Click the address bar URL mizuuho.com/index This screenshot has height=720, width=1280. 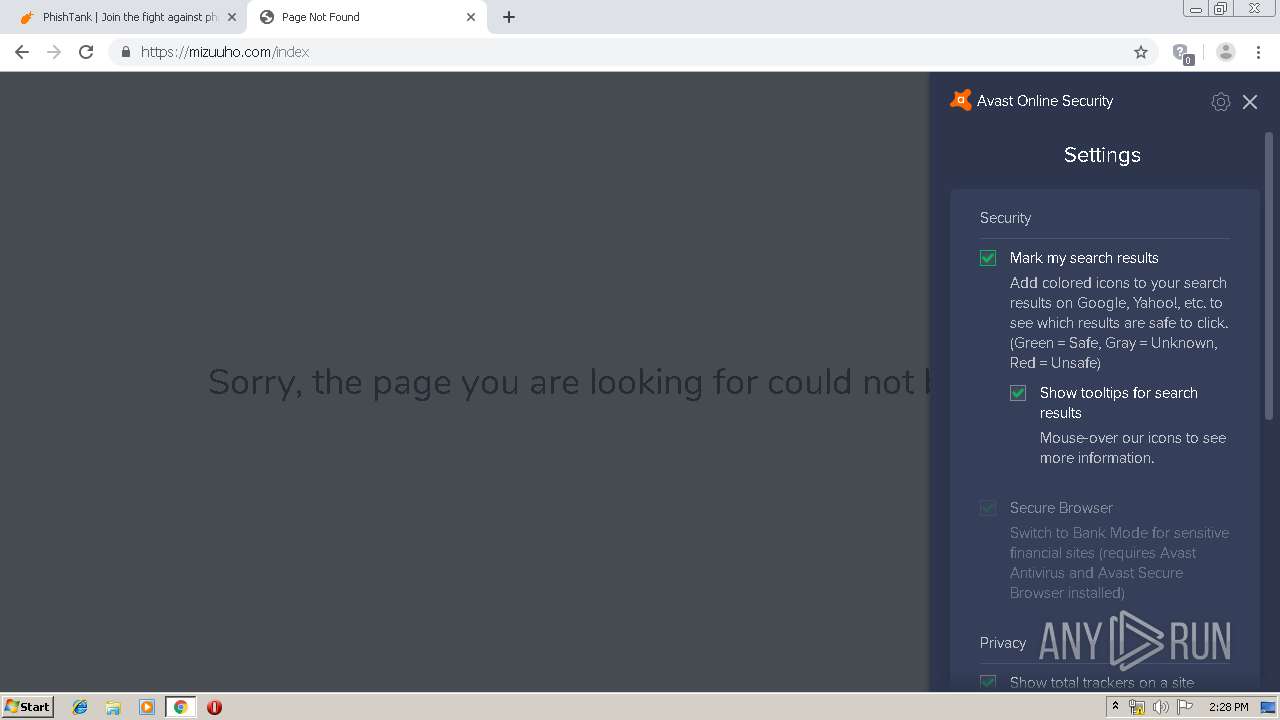point(225,52)
